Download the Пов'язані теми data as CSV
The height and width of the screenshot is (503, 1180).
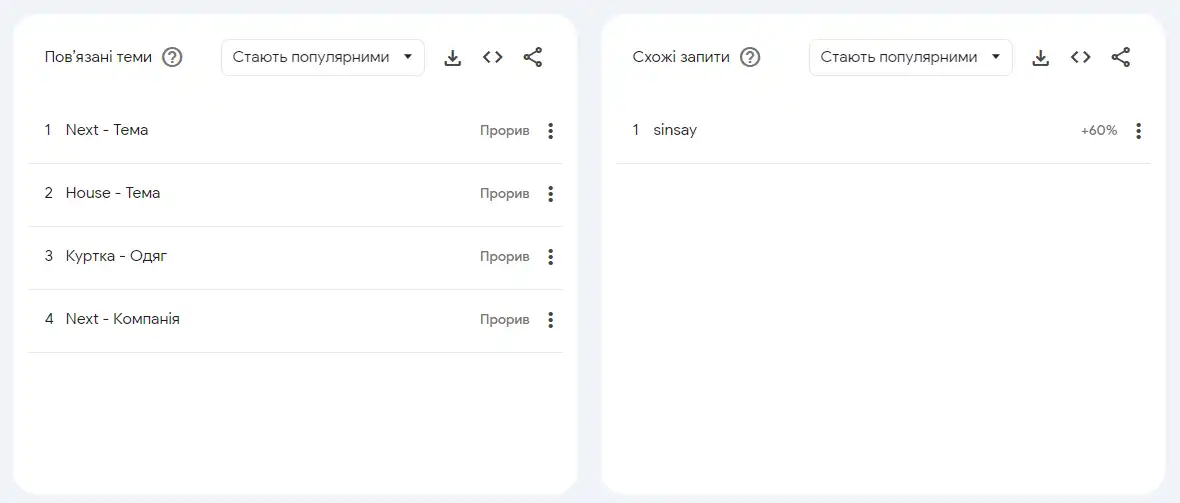(x=452, y=58)
